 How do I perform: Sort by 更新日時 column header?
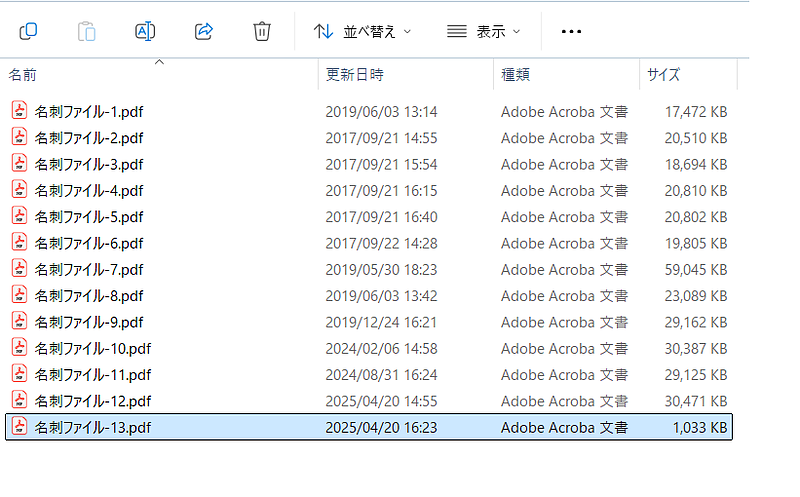click(354, 75)
